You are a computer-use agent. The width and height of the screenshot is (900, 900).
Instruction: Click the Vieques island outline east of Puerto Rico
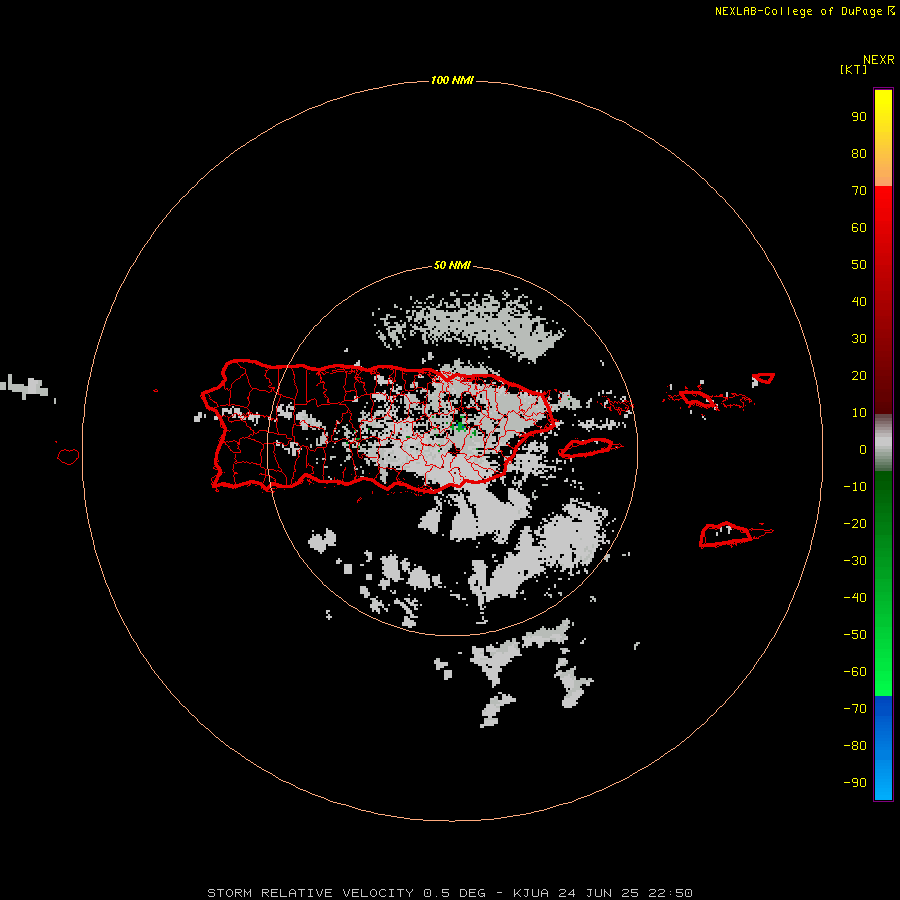[590, 448]
